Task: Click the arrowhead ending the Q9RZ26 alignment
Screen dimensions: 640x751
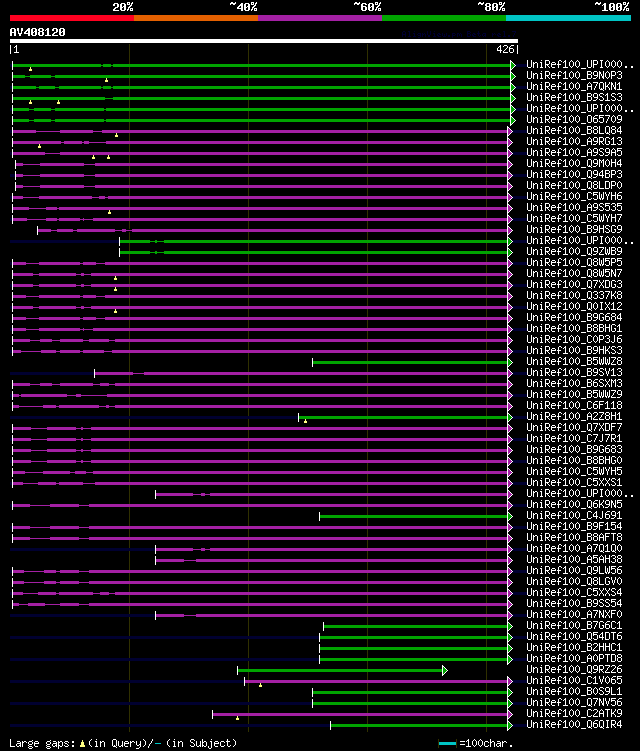Action: tap(445, 671)
